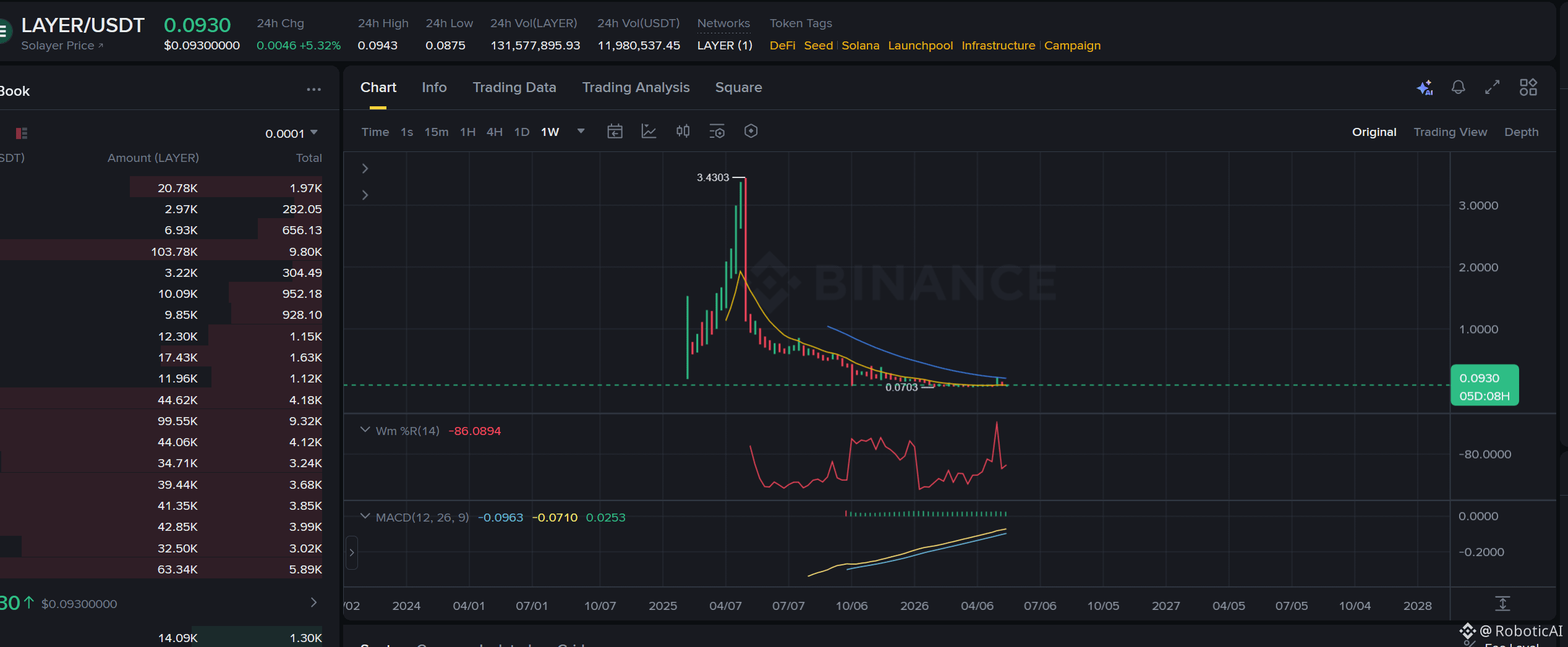Select the 4H interval
The image size is (1568, 647).
[495, 132]
